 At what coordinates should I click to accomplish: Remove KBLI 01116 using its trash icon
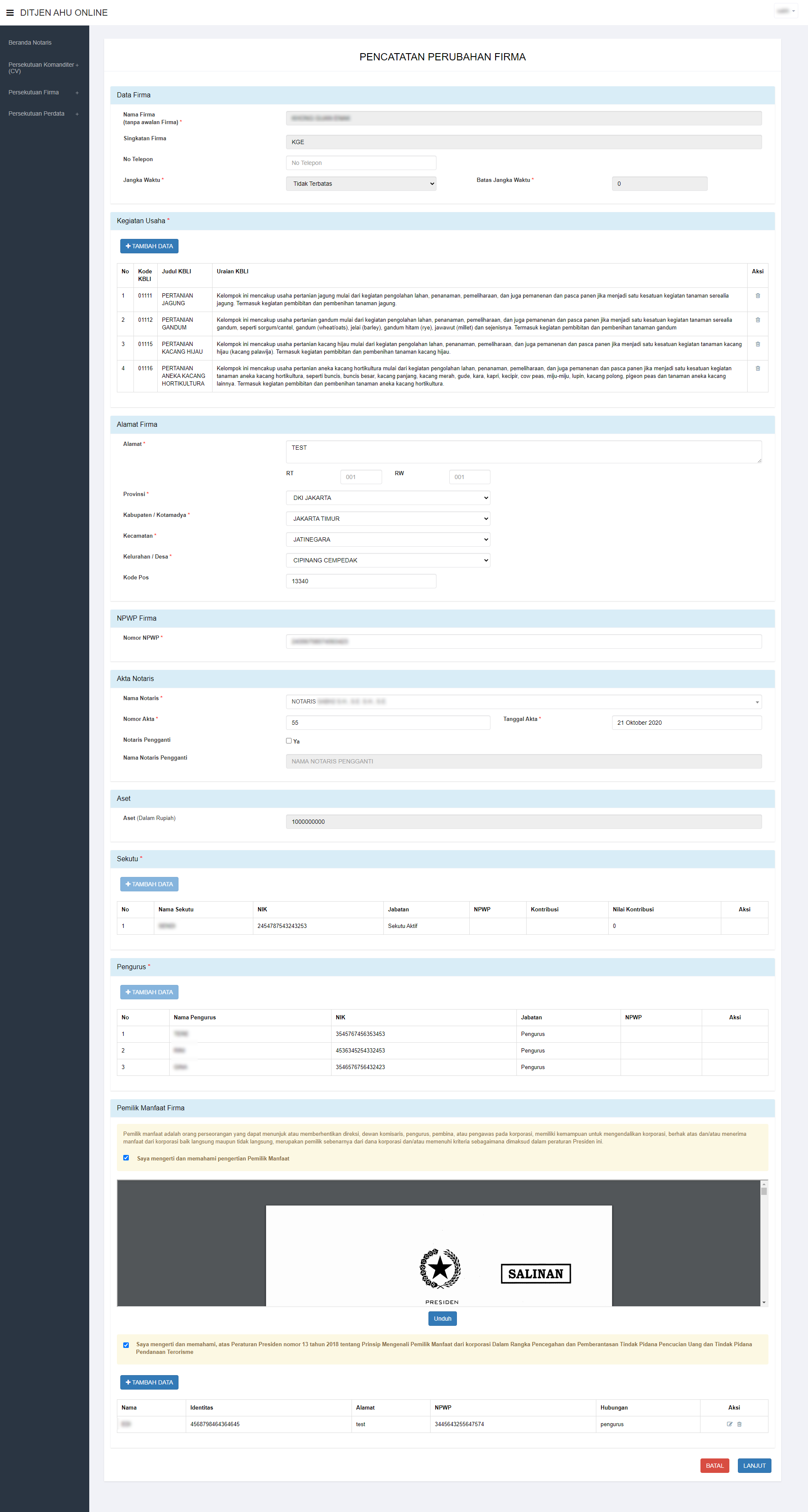(x=757, y=369)
